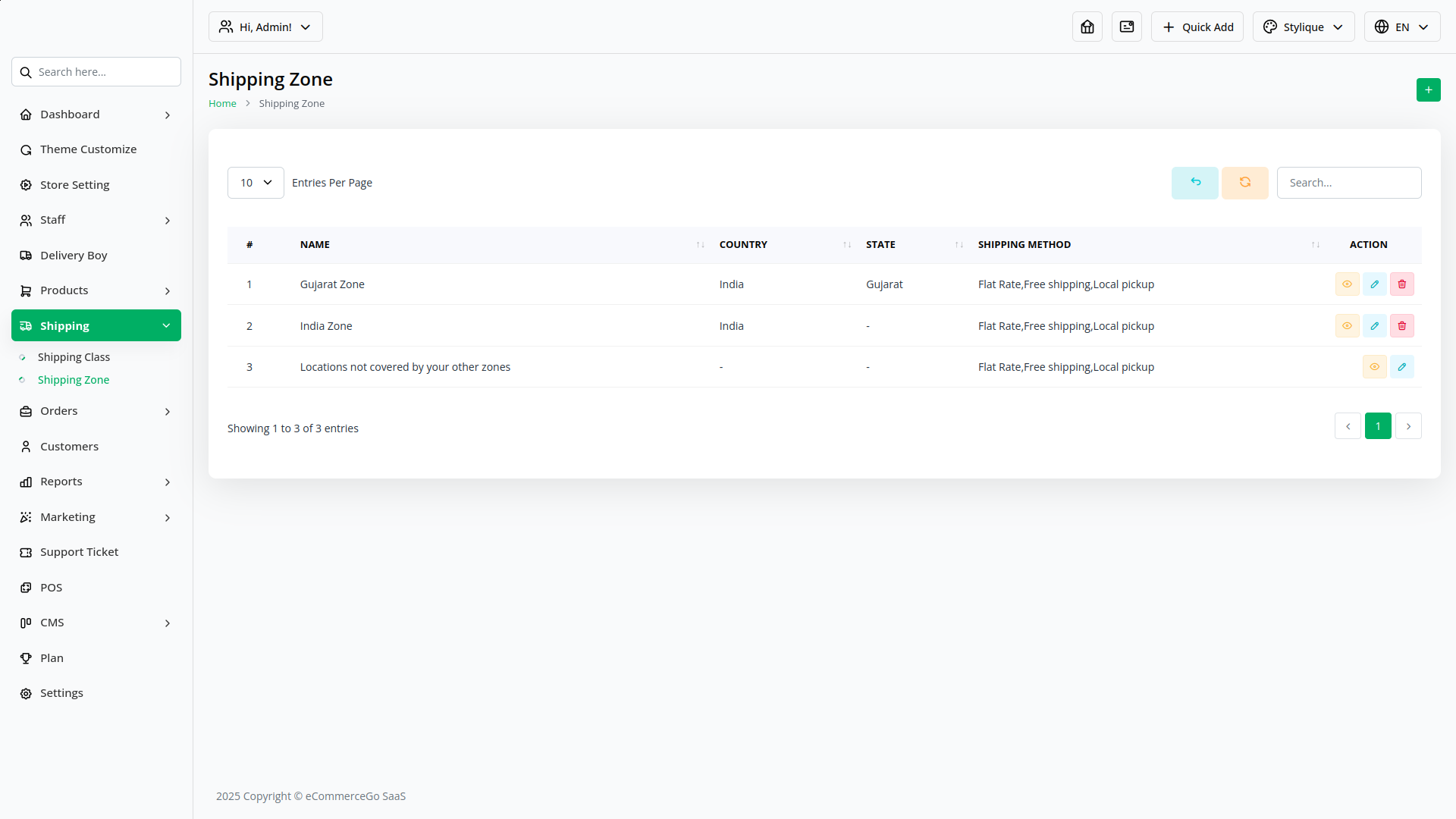1456x819 pixels.
Task: Delete Gujarat Zone using red trash icon
Action: coord(1401,284)
